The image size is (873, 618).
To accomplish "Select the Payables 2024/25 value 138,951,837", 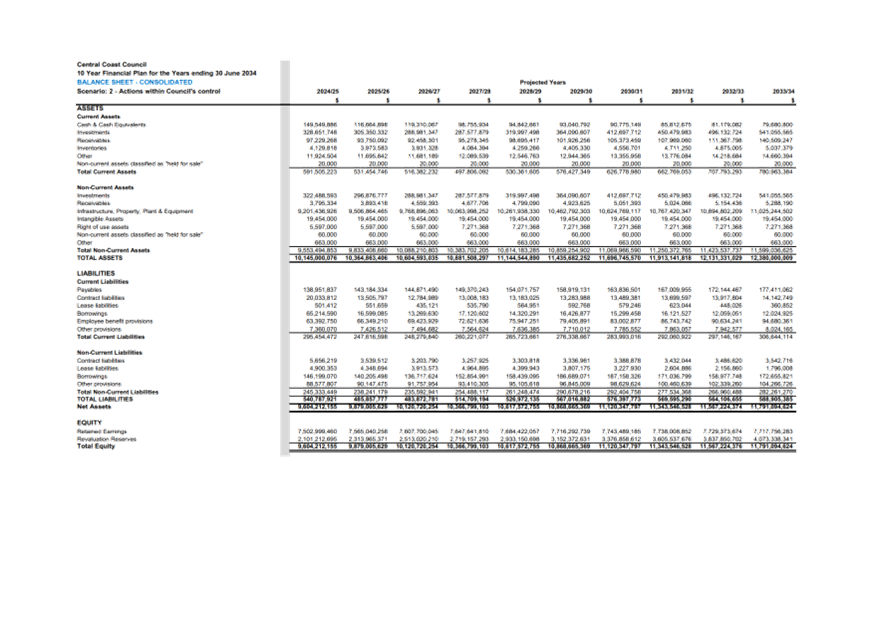I will (x=320, y=290).
